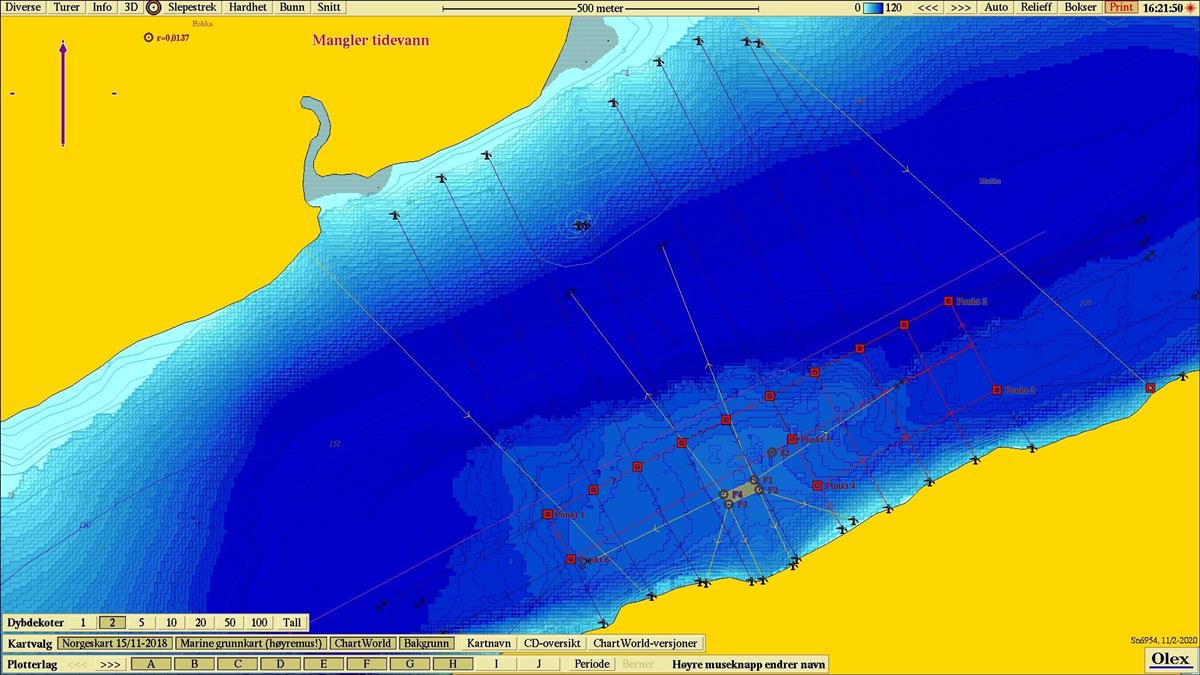Click the 500 meter scale bar

tap(600, 7)
